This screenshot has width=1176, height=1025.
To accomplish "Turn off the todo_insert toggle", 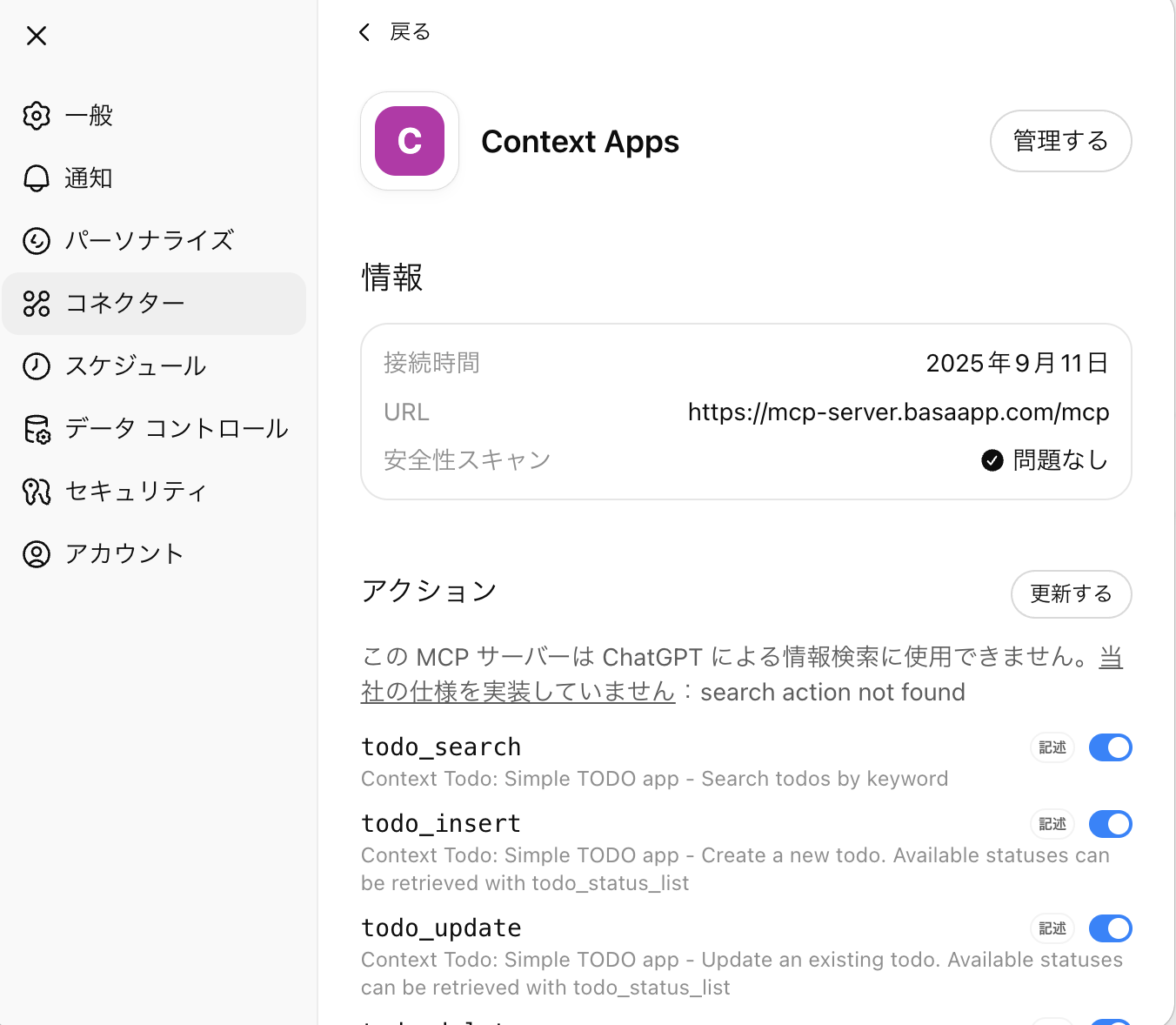I will pyautogui.click(x=1110, y=824).
